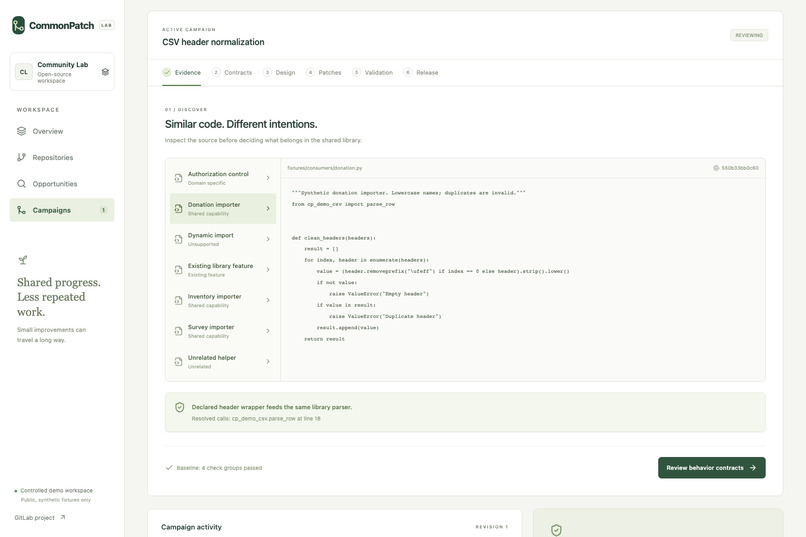The height and width of the screenshot is (537, 806).
Task: Switch to the Evidence step tab
Action: (181, 72)
